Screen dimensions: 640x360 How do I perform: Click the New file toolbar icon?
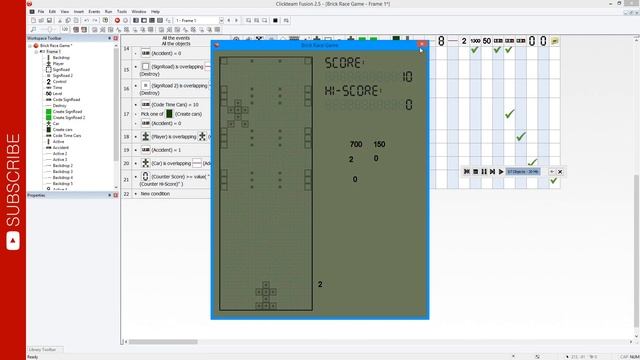tap(33, 20)
